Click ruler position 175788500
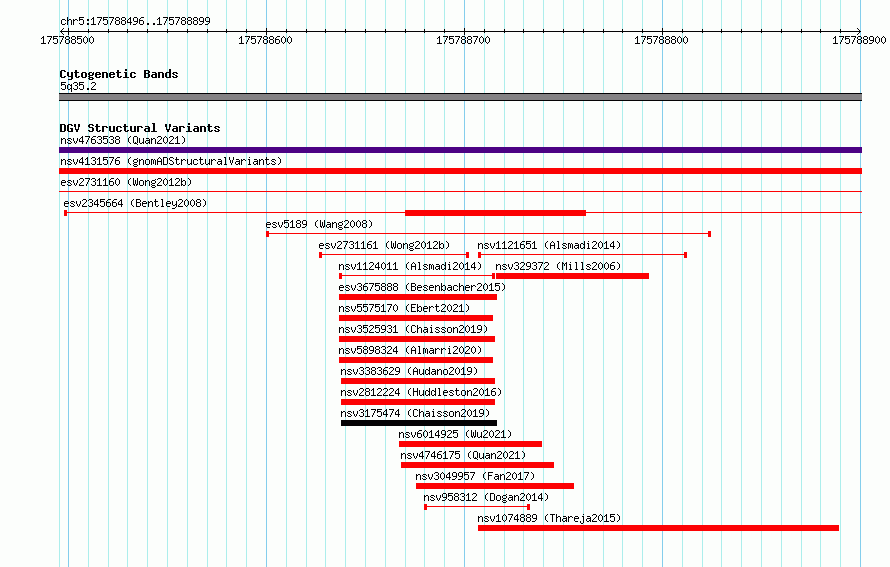Viewport: 890px width, 567px height. click(x=67, y=40)
